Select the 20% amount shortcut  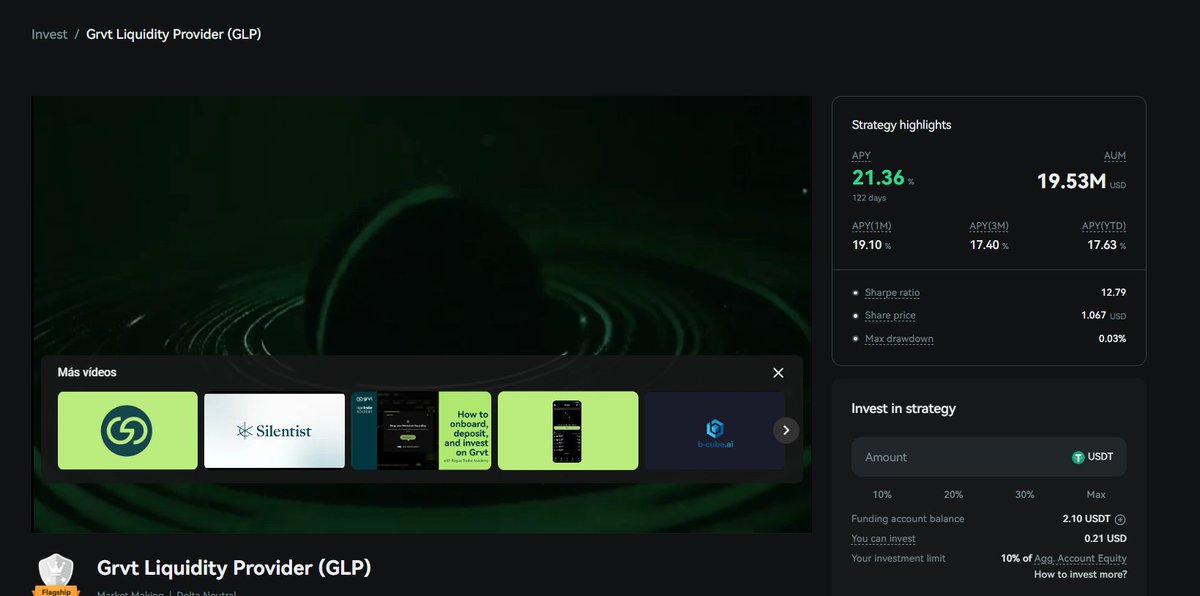pos(953,495)
